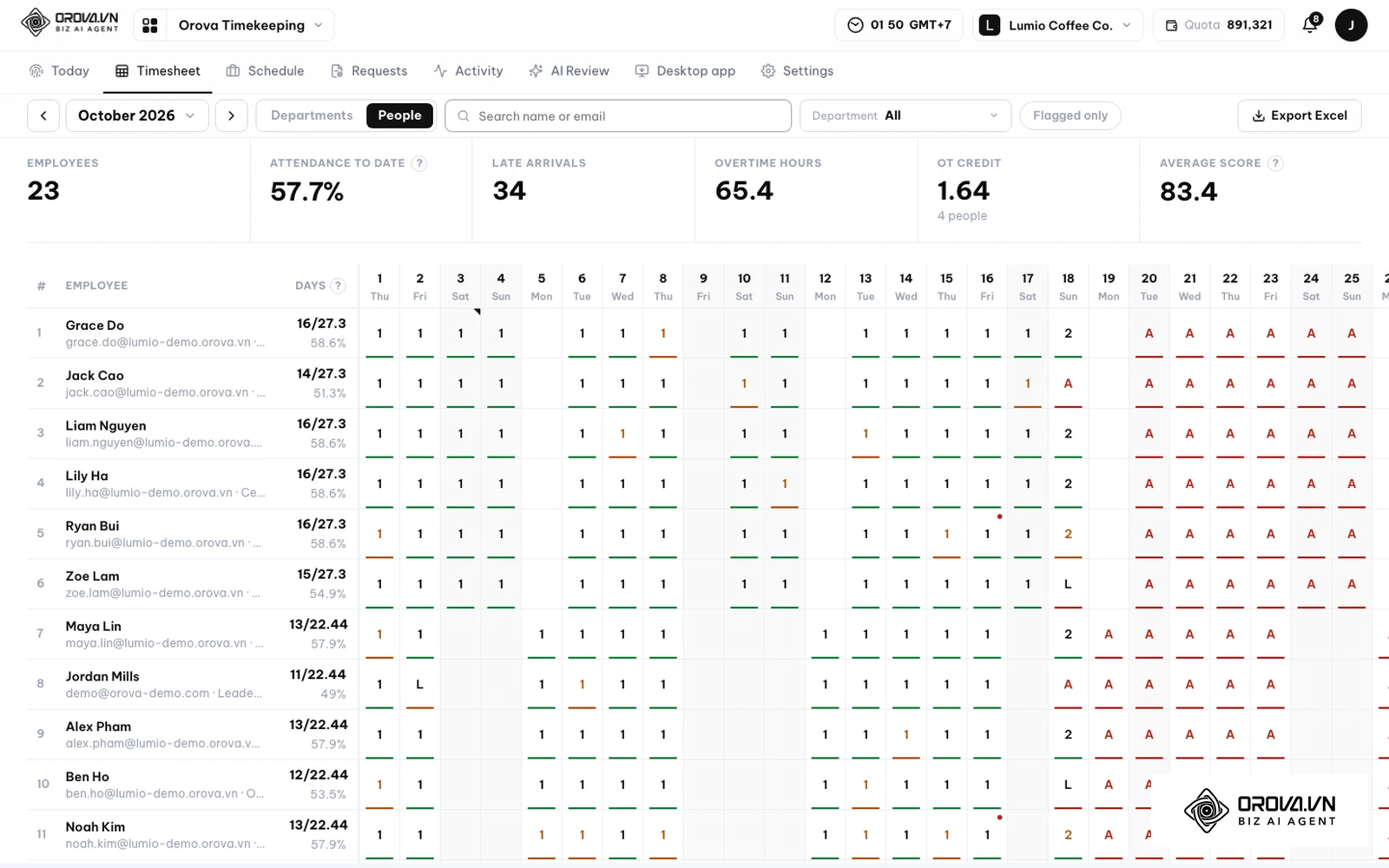Image resolution: width=1389 pixels, height=868 pixels.
Task: Click the Days column info icon
Action: (339, 286)
